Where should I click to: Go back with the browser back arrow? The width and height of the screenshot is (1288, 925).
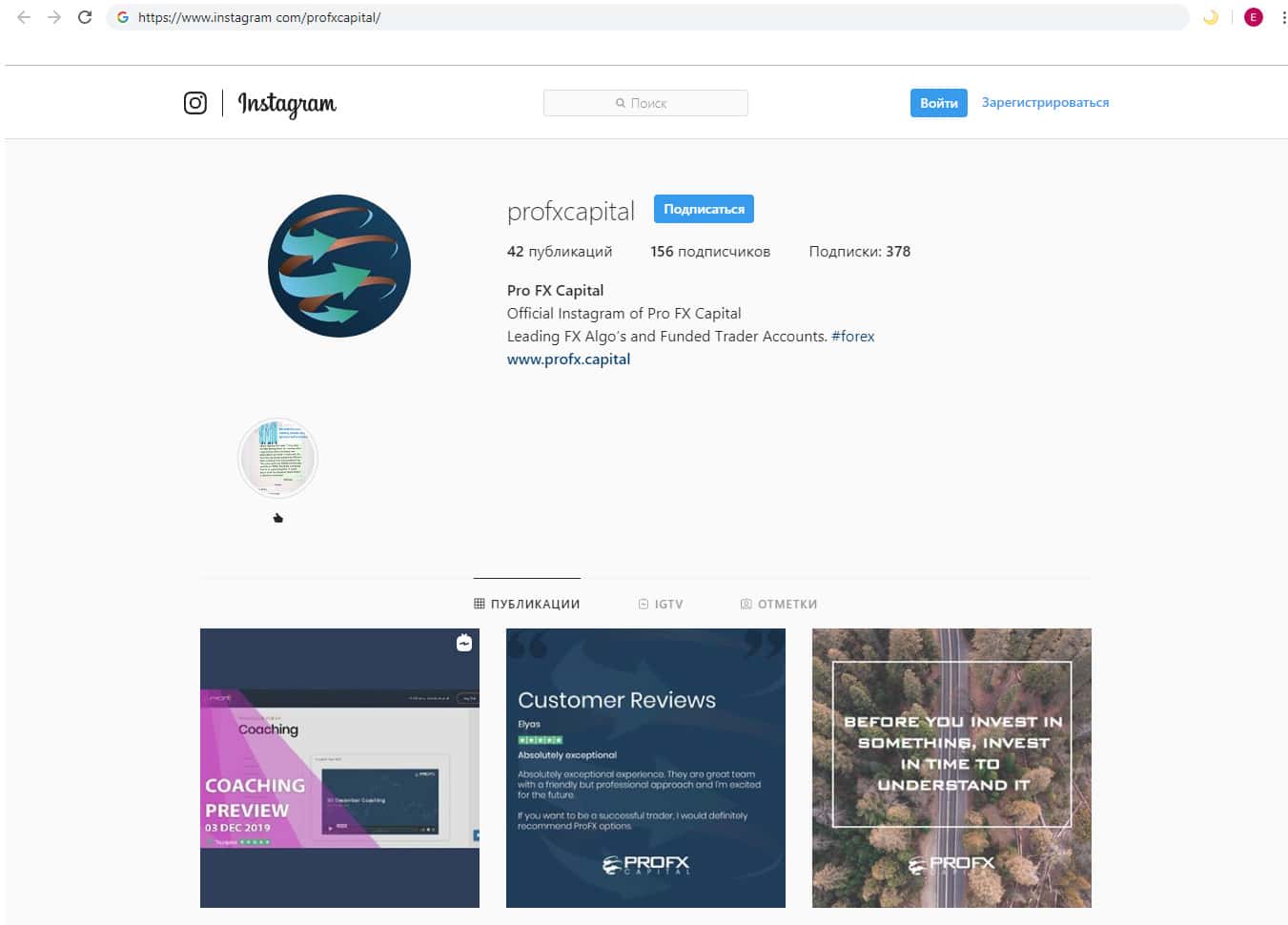coord(24,17)
